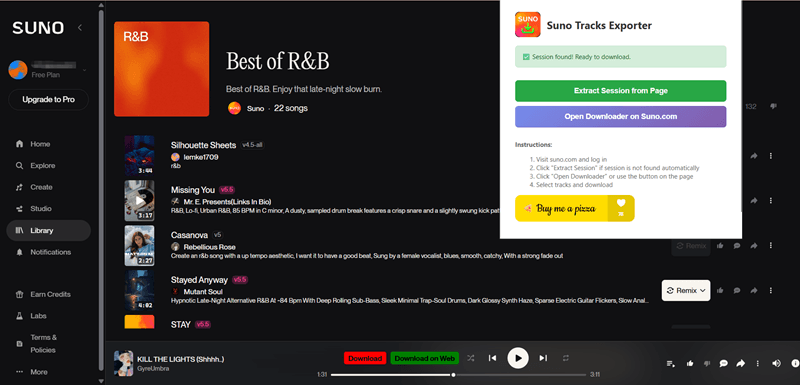Open Notifications in the sidebar

pos(50,252)
